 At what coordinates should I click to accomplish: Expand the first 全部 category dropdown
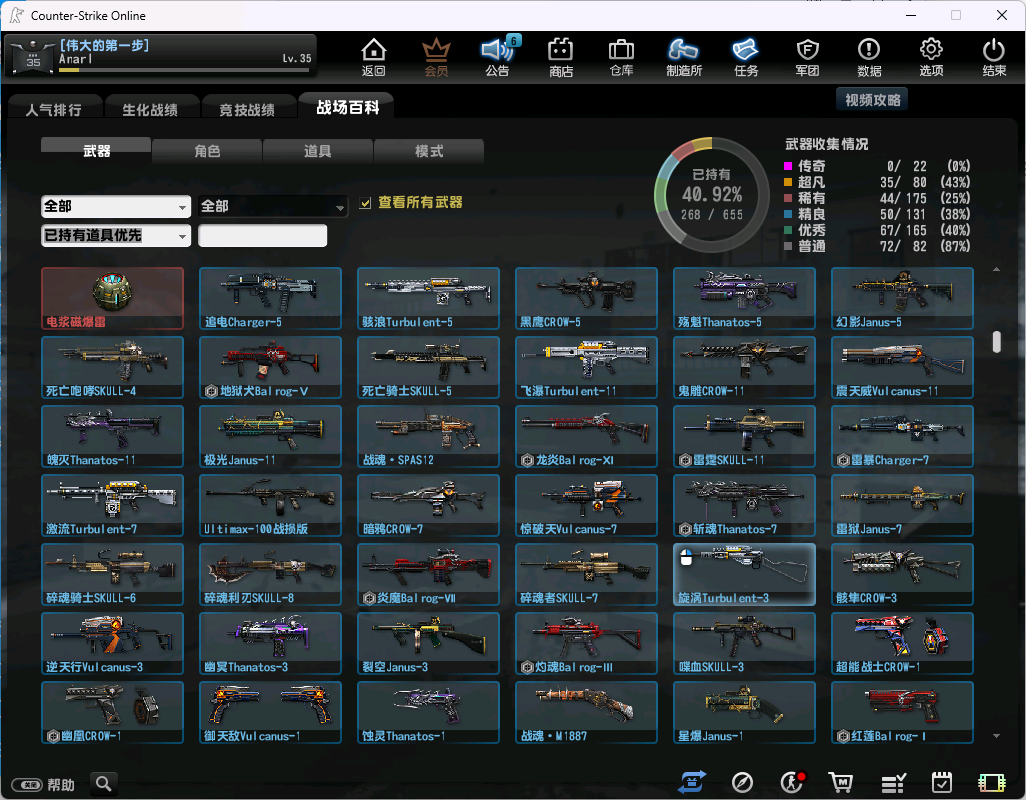(x=116, y=207)
